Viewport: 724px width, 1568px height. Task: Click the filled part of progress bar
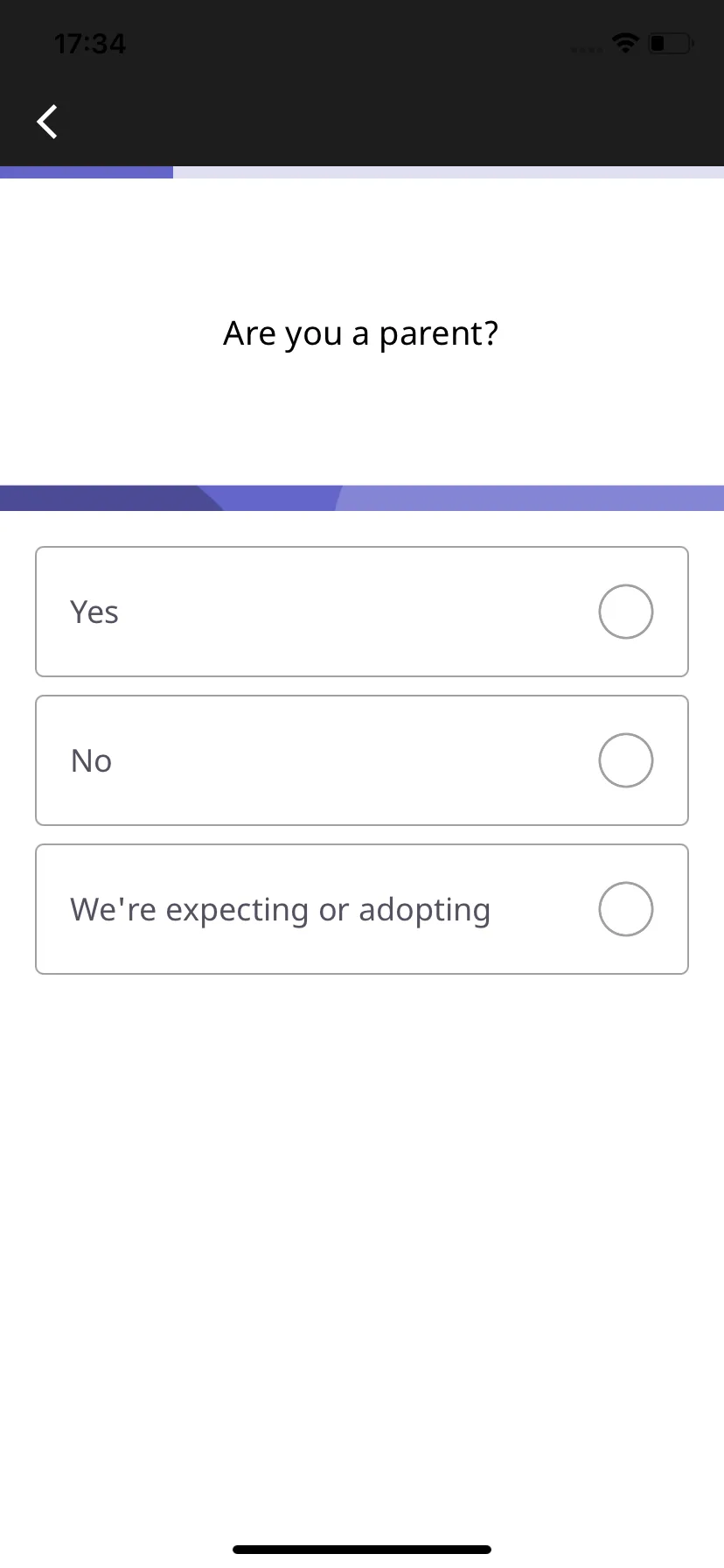(x=87, y=172)
